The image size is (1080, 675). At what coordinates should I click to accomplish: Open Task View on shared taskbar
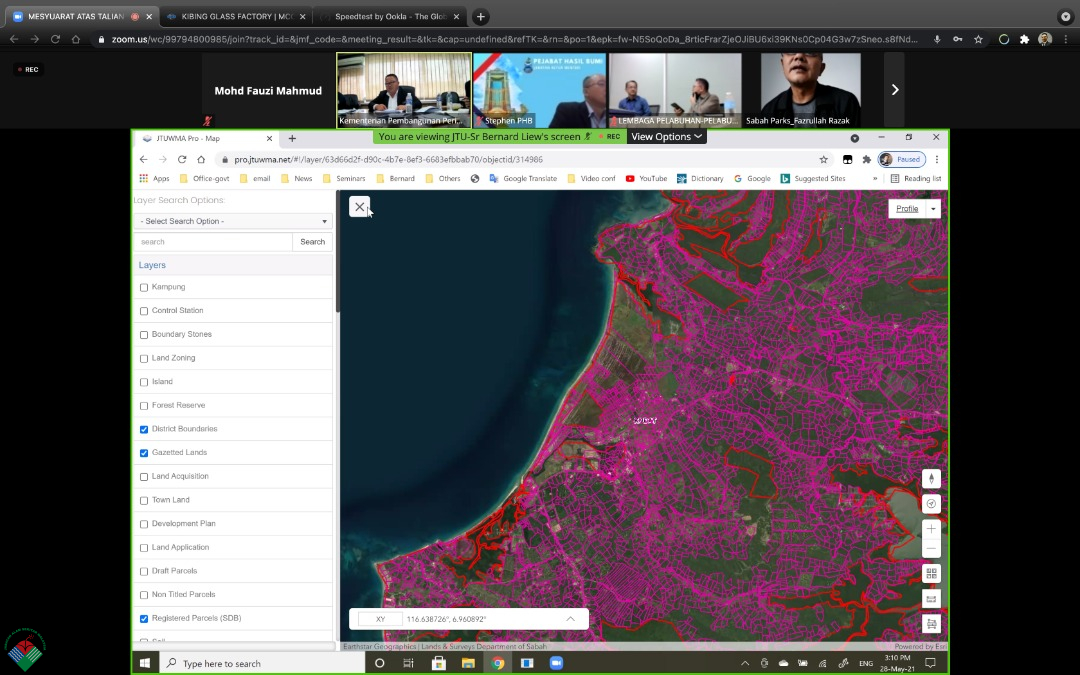click(x=408, y=663)
